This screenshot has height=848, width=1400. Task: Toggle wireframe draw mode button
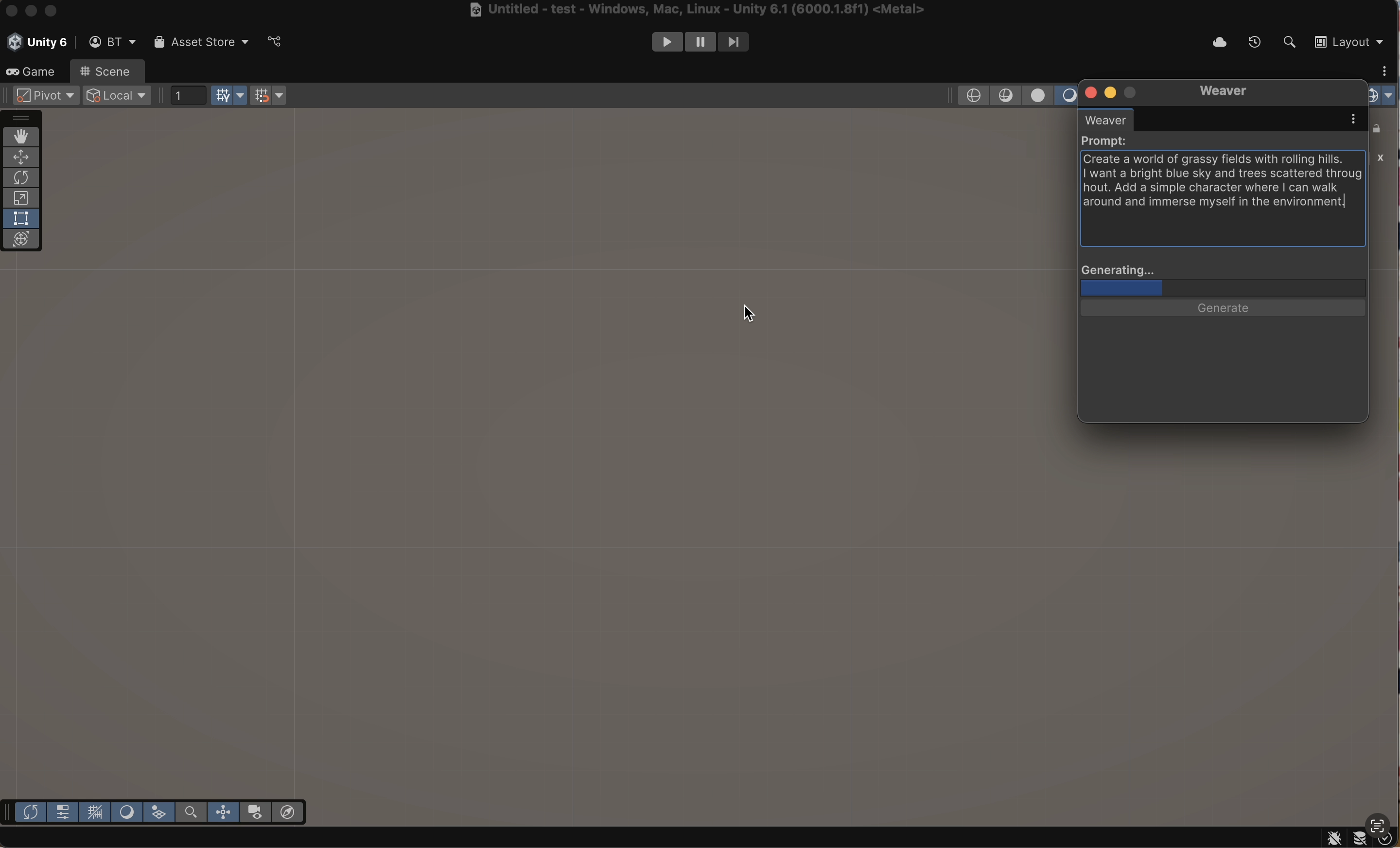pos(973,95)
